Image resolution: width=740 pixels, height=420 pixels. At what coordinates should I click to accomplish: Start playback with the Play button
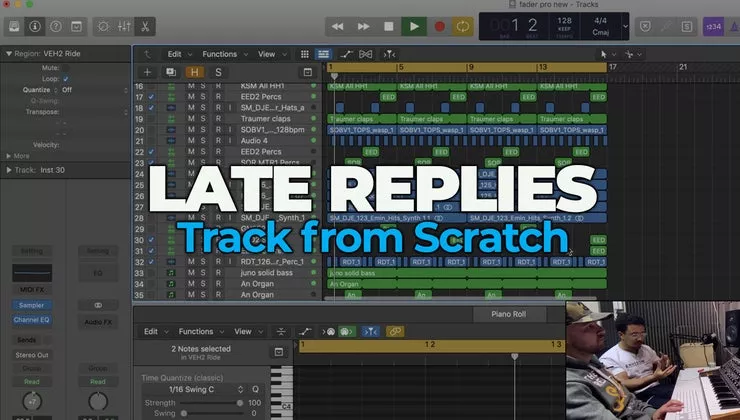pos(414,26)
